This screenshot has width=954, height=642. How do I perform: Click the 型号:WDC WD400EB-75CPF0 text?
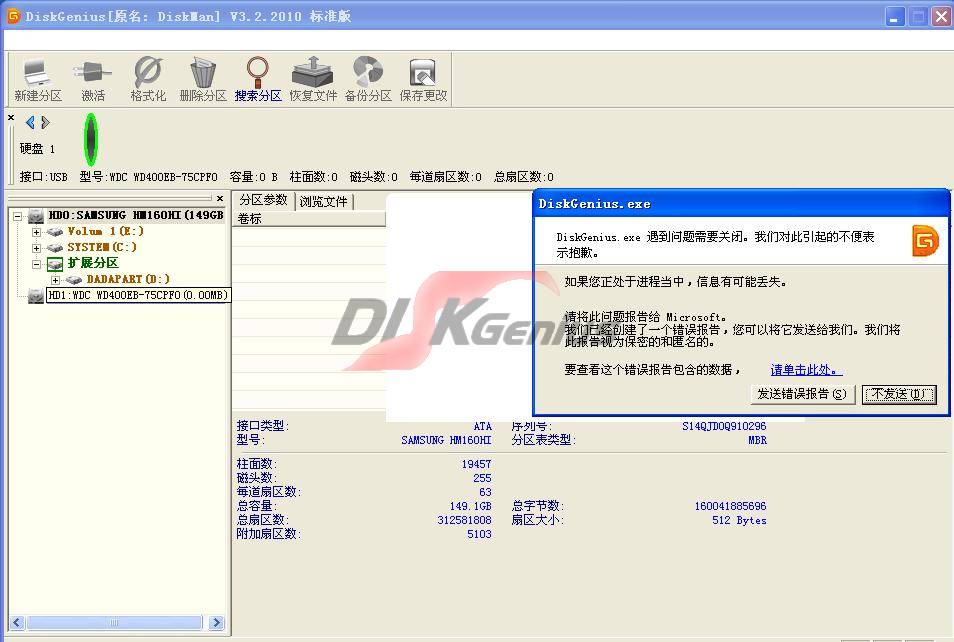(x=148, y=177)
